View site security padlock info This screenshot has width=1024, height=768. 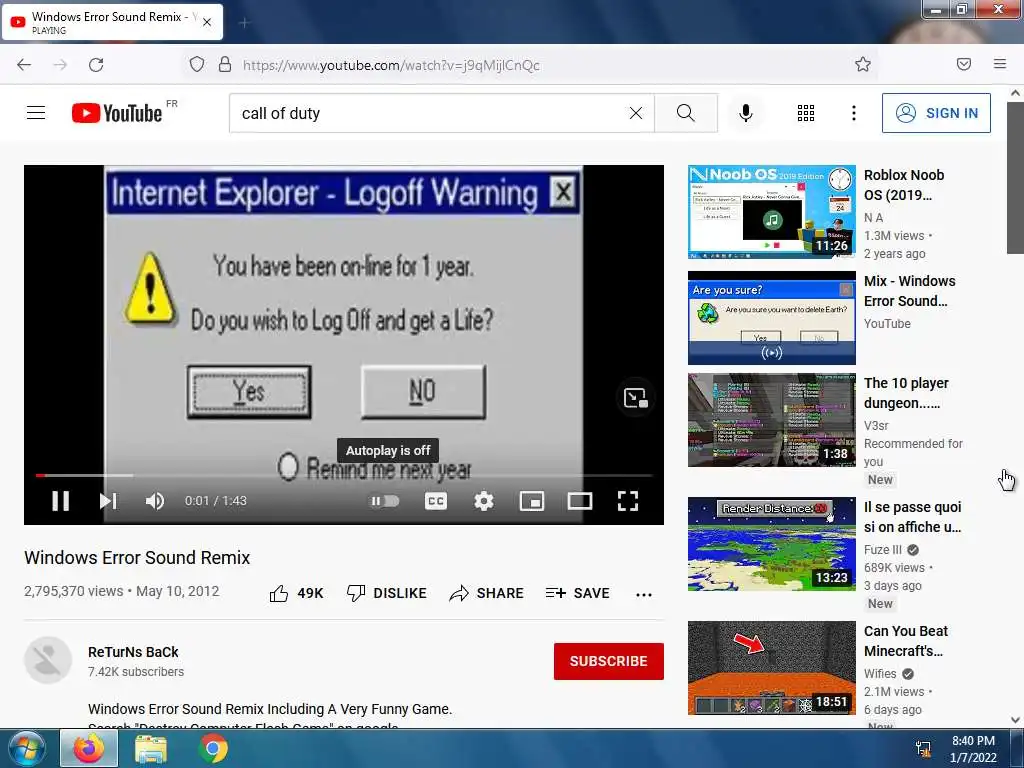point(225,64)
